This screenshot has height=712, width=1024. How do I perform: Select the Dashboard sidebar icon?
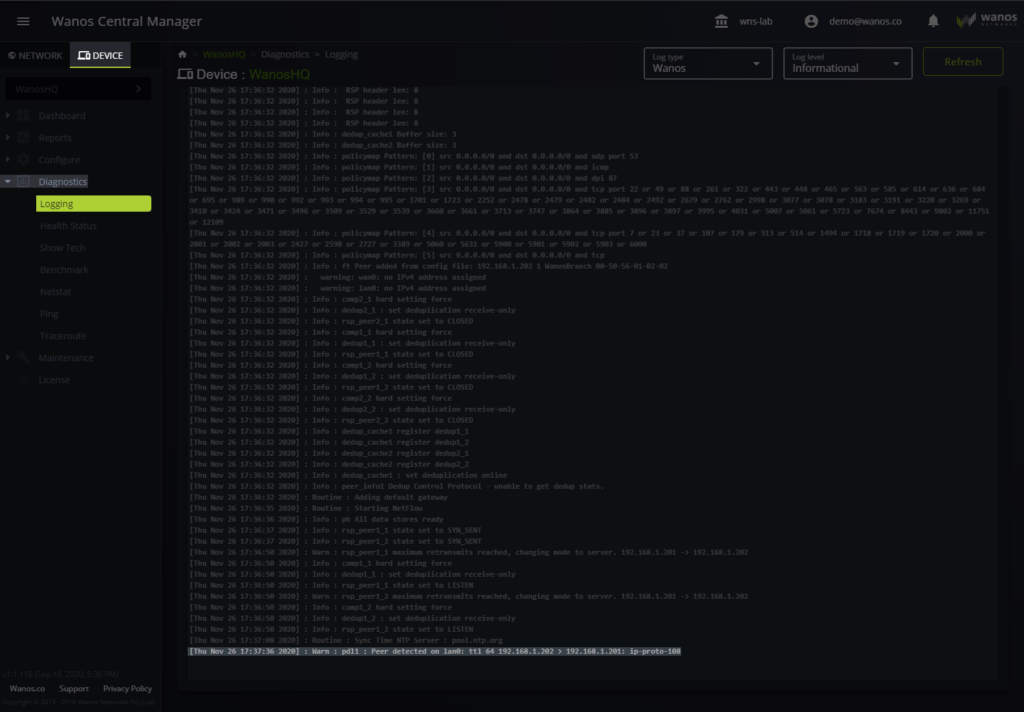tap(22, 115)
